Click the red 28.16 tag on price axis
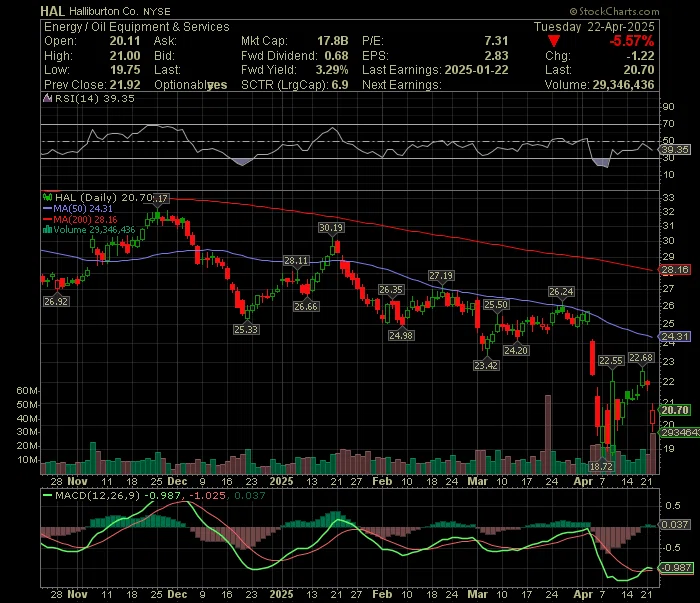 click(x=675, y=270)
